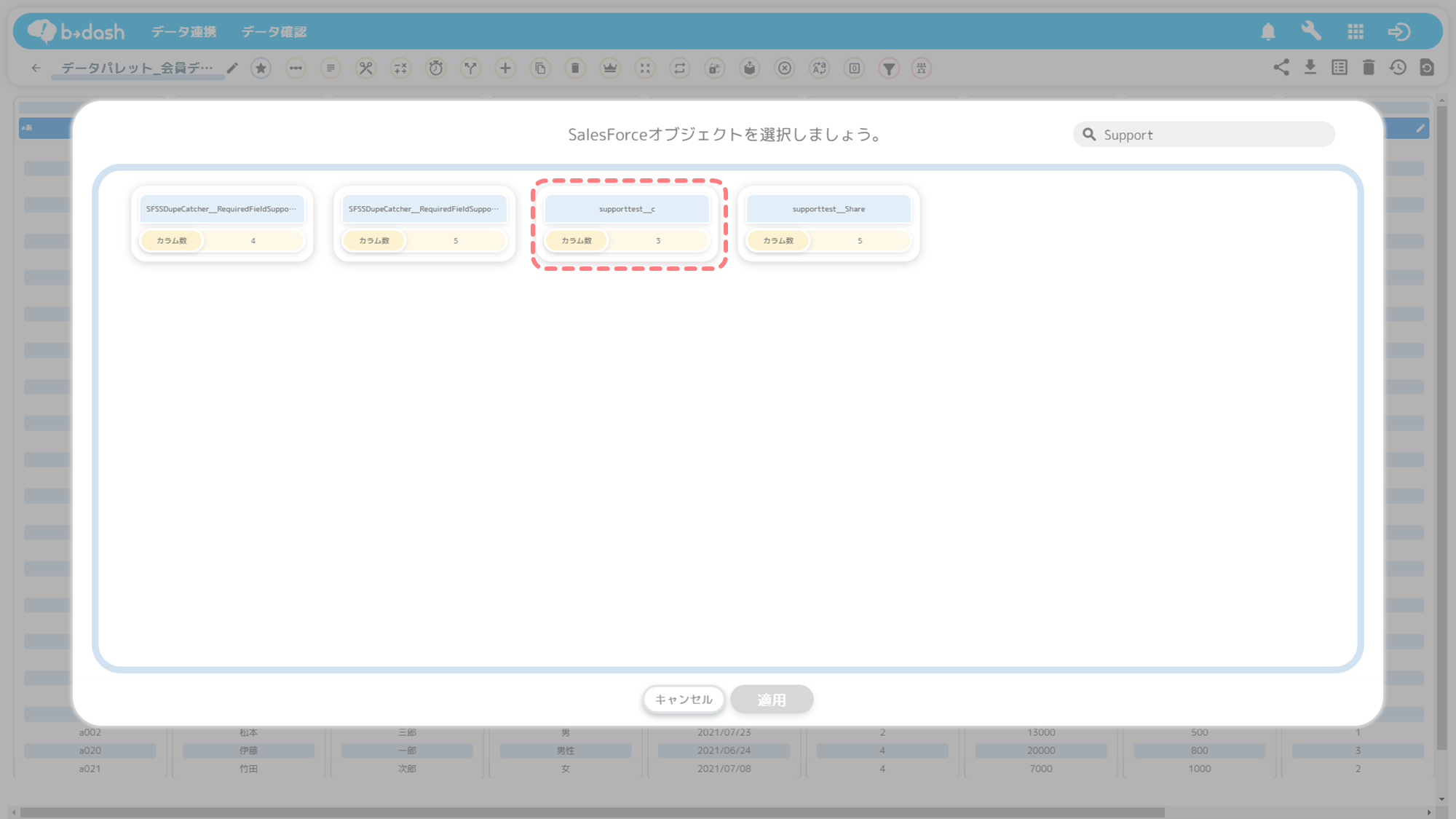Click the logout arrow icon
Screen dimensions: 1456x819
pyautogui.click(x=1398, y=31)
